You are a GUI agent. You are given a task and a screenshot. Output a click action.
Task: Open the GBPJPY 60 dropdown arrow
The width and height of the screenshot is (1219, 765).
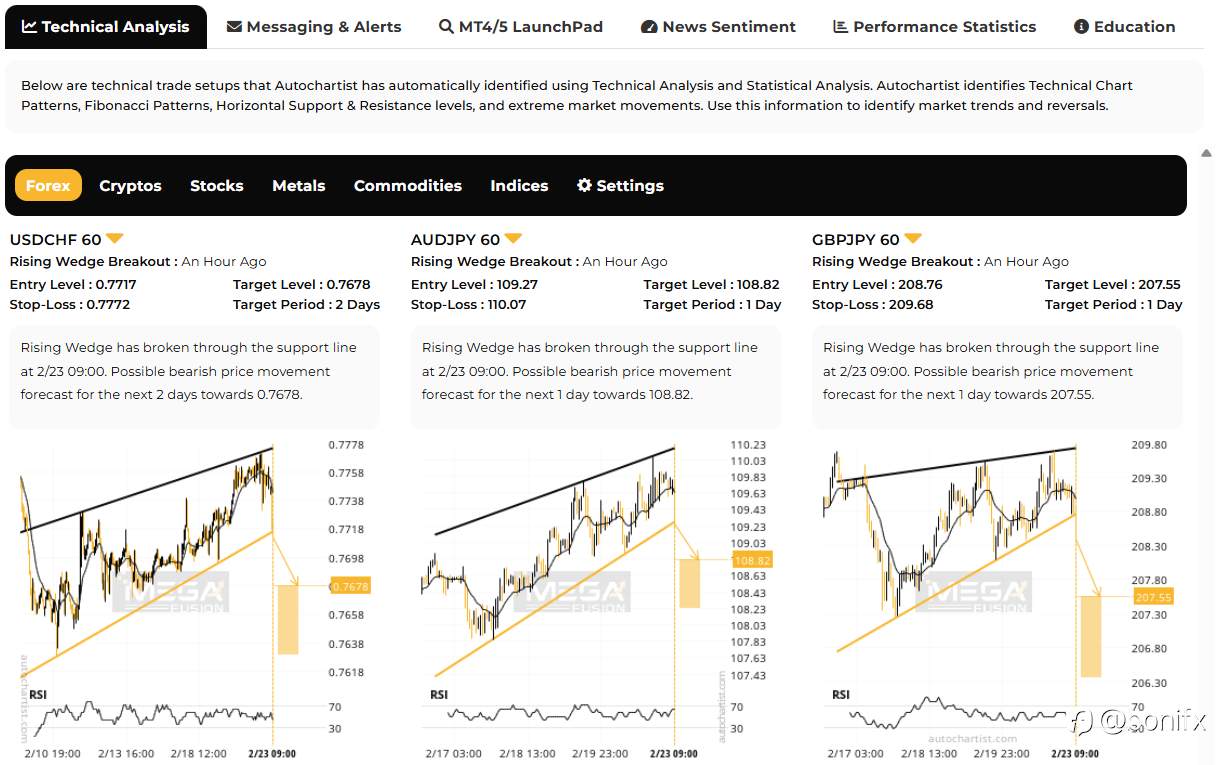[912, 238]
